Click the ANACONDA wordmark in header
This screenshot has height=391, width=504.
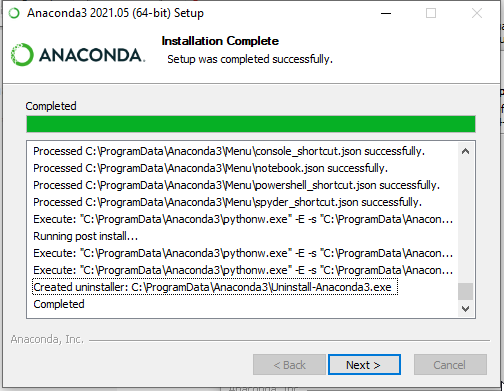point(92,55)
